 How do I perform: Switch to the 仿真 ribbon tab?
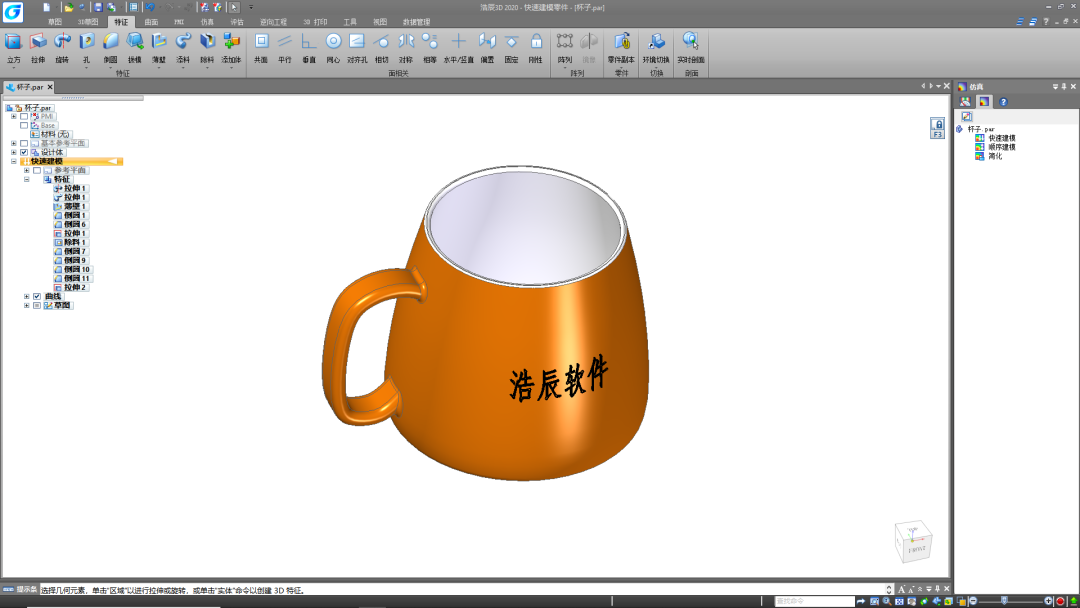207,22
